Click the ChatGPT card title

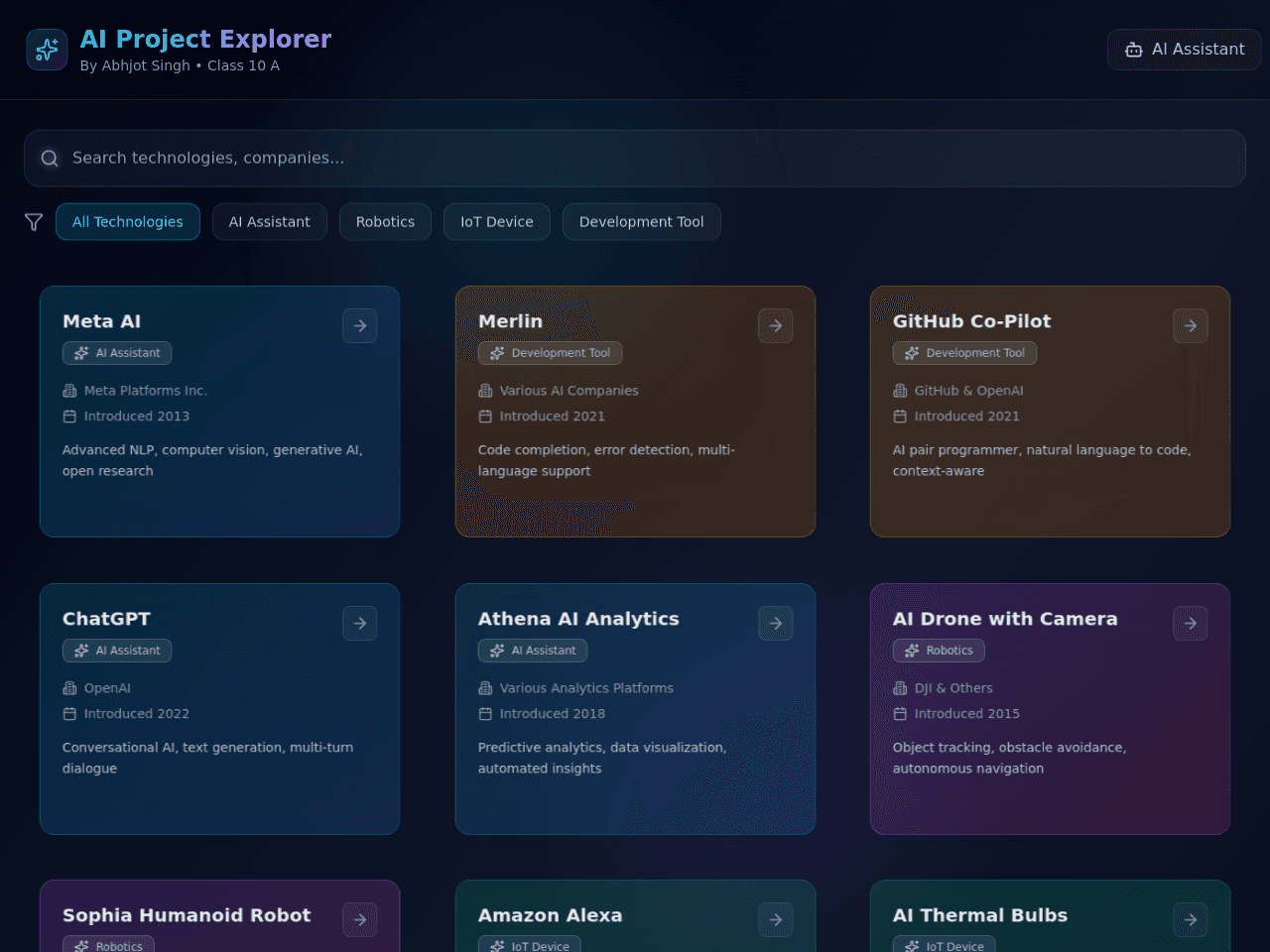(x=107, y=619)
